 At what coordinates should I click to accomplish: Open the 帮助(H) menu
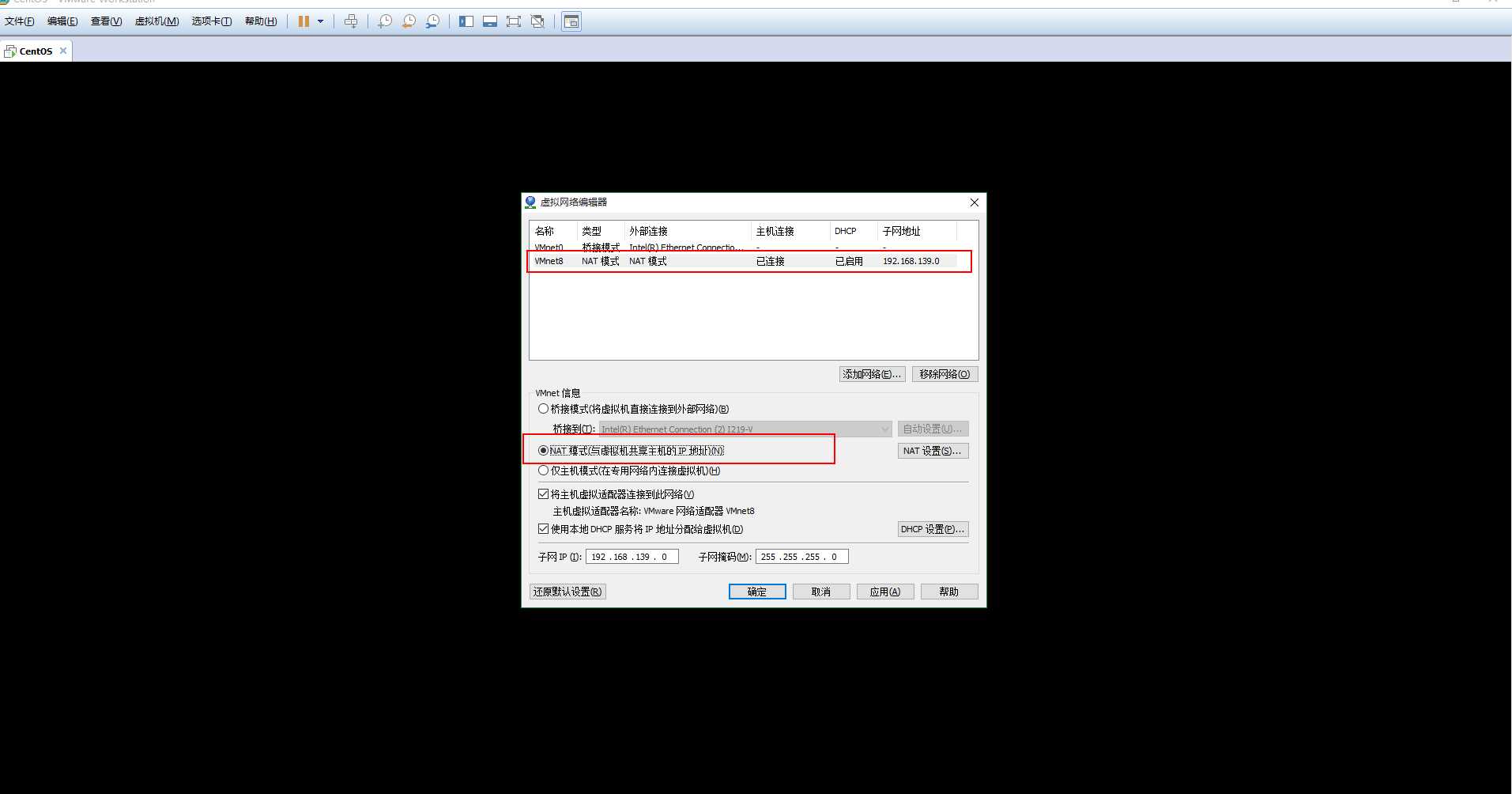(x=261, y=21)
